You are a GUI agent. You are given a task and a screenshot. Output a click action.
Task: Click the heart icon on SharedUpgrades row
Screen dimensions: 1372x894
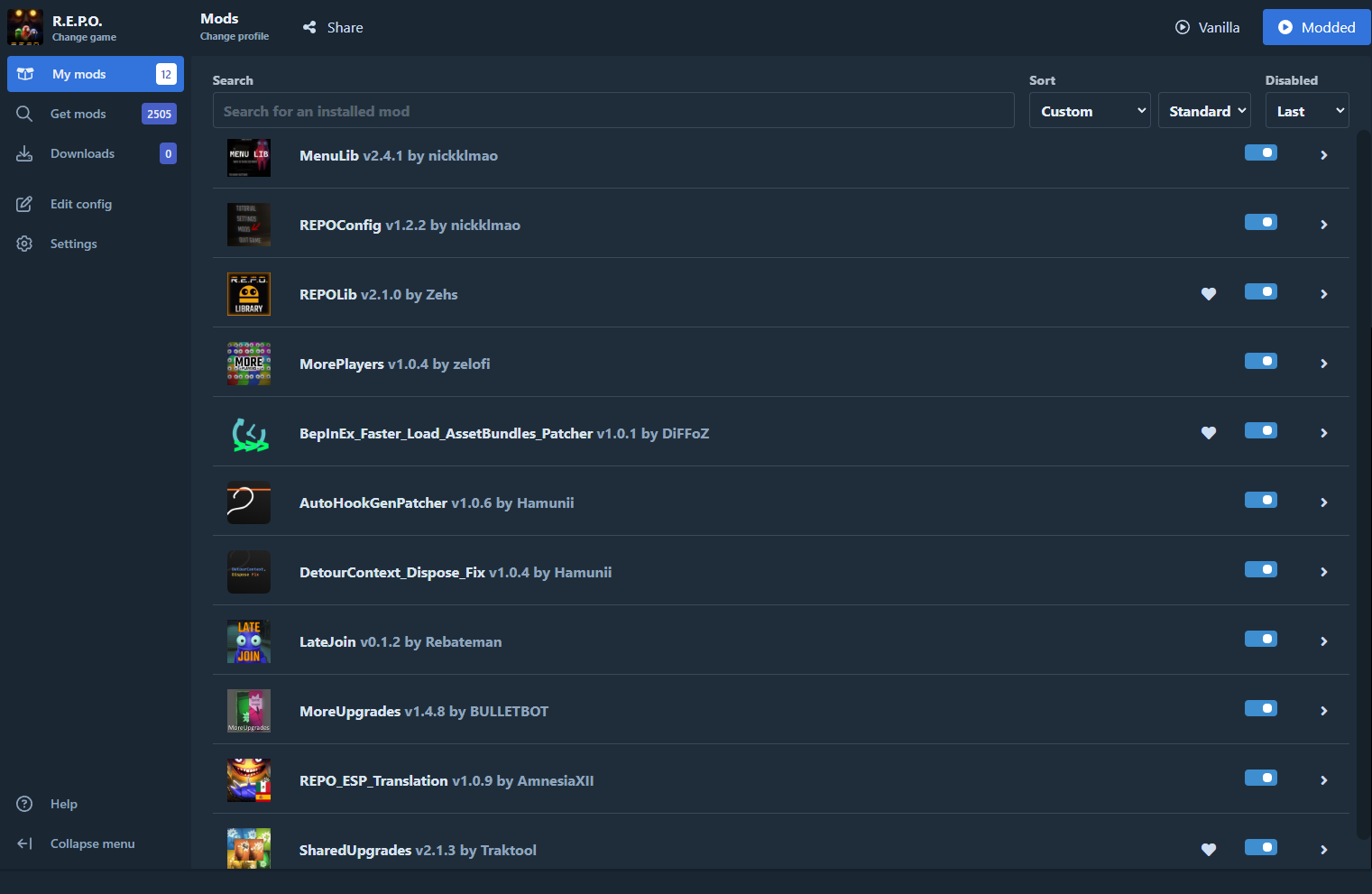tap(1209, 850)
